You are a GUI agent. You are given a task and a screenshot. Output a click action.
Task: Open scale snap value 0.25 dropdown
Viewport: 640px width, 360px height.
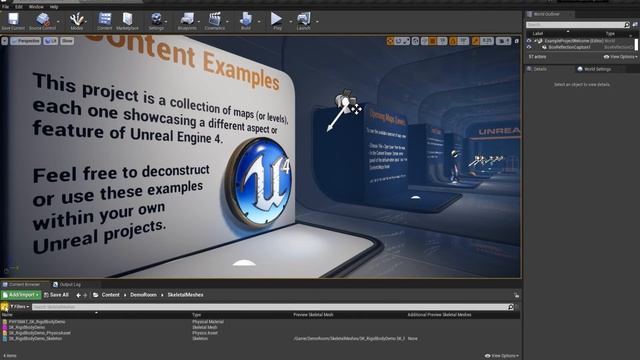click(487, 41)
